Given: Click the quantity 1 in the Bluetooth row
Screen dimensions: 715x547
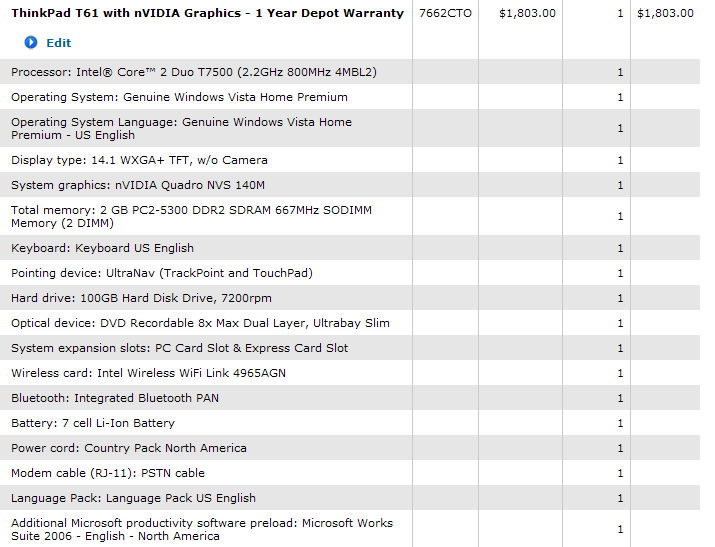Looking at the screenshot, I should tap(620, 398).
